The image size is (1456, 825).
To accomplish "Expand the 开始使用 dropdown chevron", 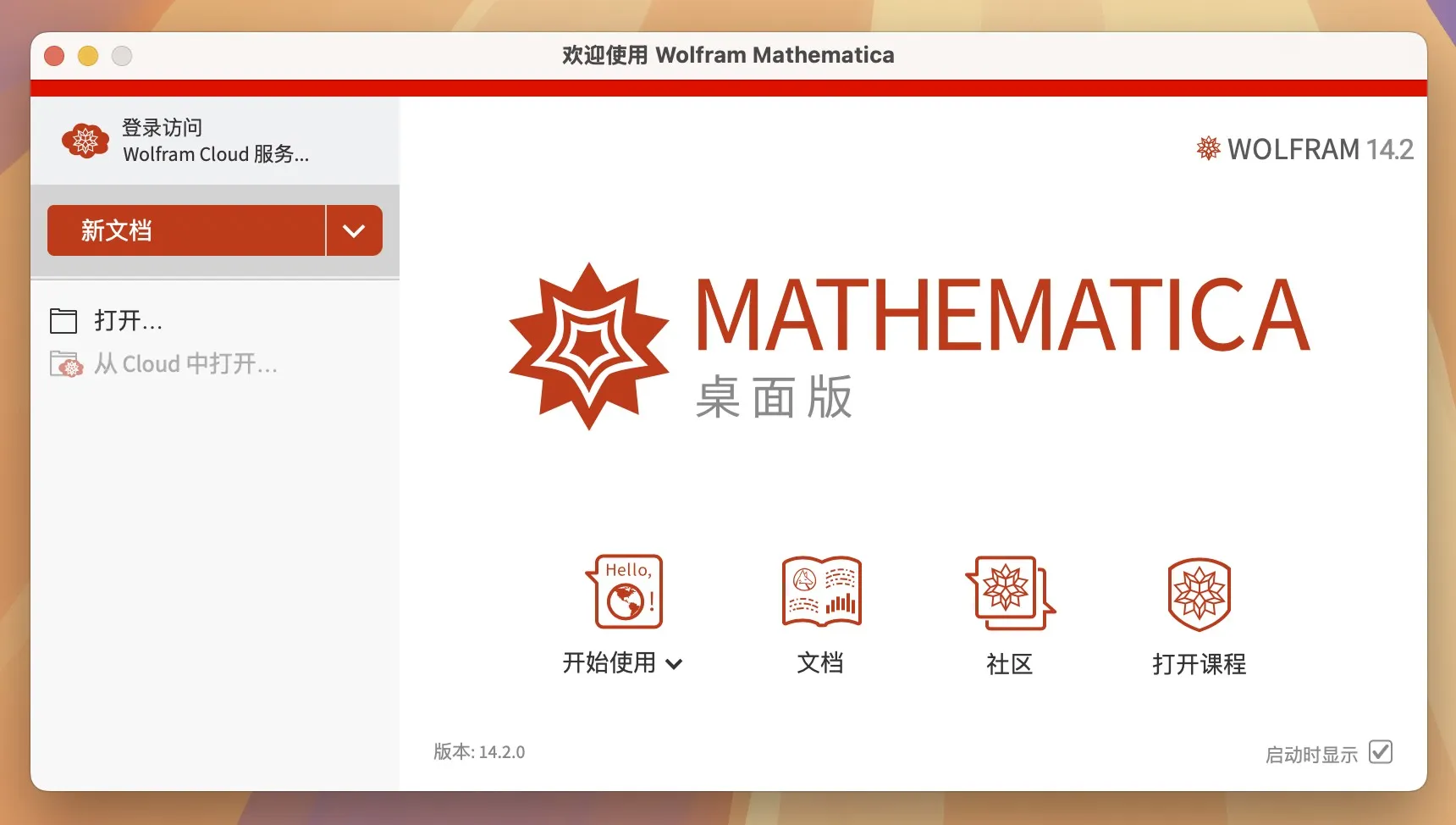I will click(x=674, y=664).
